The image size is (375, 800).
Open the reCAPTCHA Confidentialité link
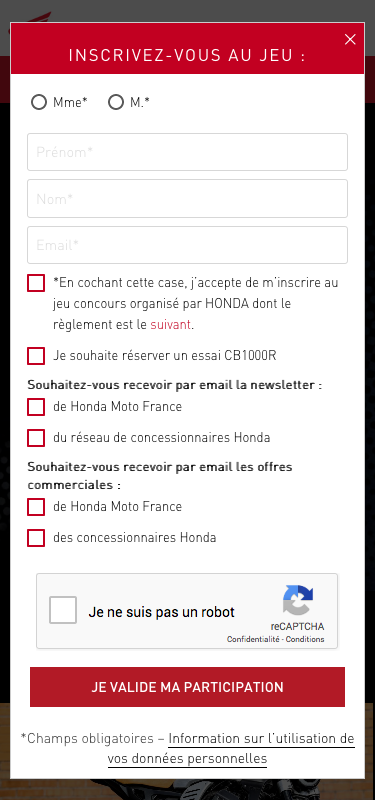tap(254, 639)
